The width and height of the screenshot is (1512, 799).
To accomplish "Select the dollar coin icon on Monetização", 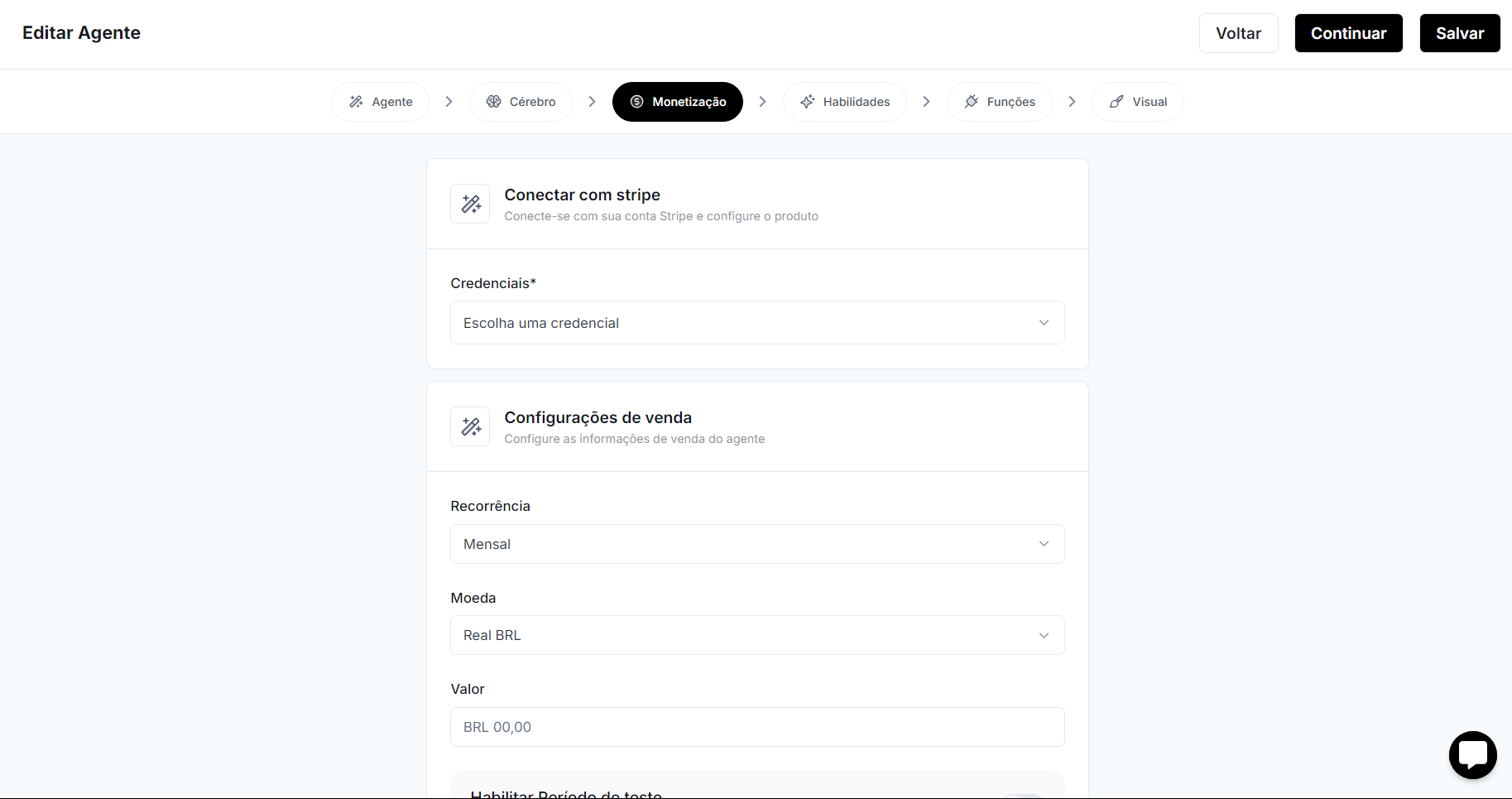I will pos(637,101).
